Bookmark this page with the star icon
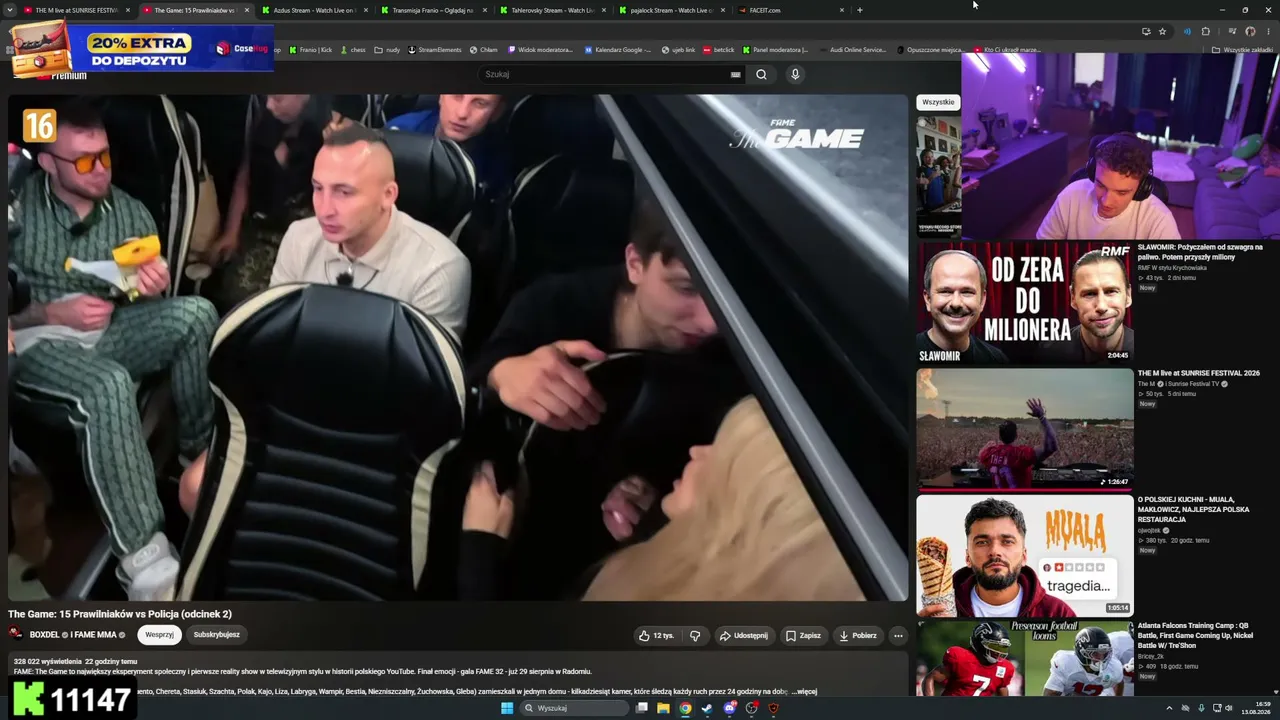The height and width of the screenshot is (720, 1280). click(x=1162, y=31)
